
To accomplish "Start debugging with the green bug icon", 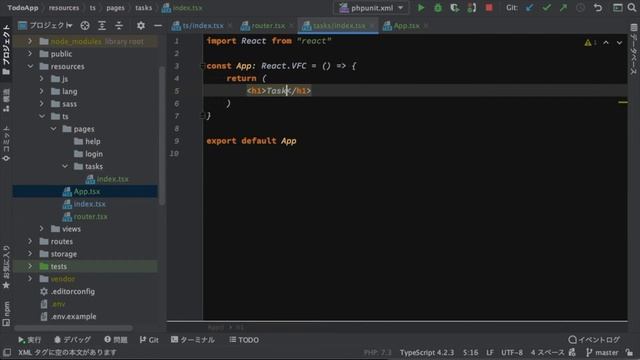I will pyautogui.click(x=438, y=8).
